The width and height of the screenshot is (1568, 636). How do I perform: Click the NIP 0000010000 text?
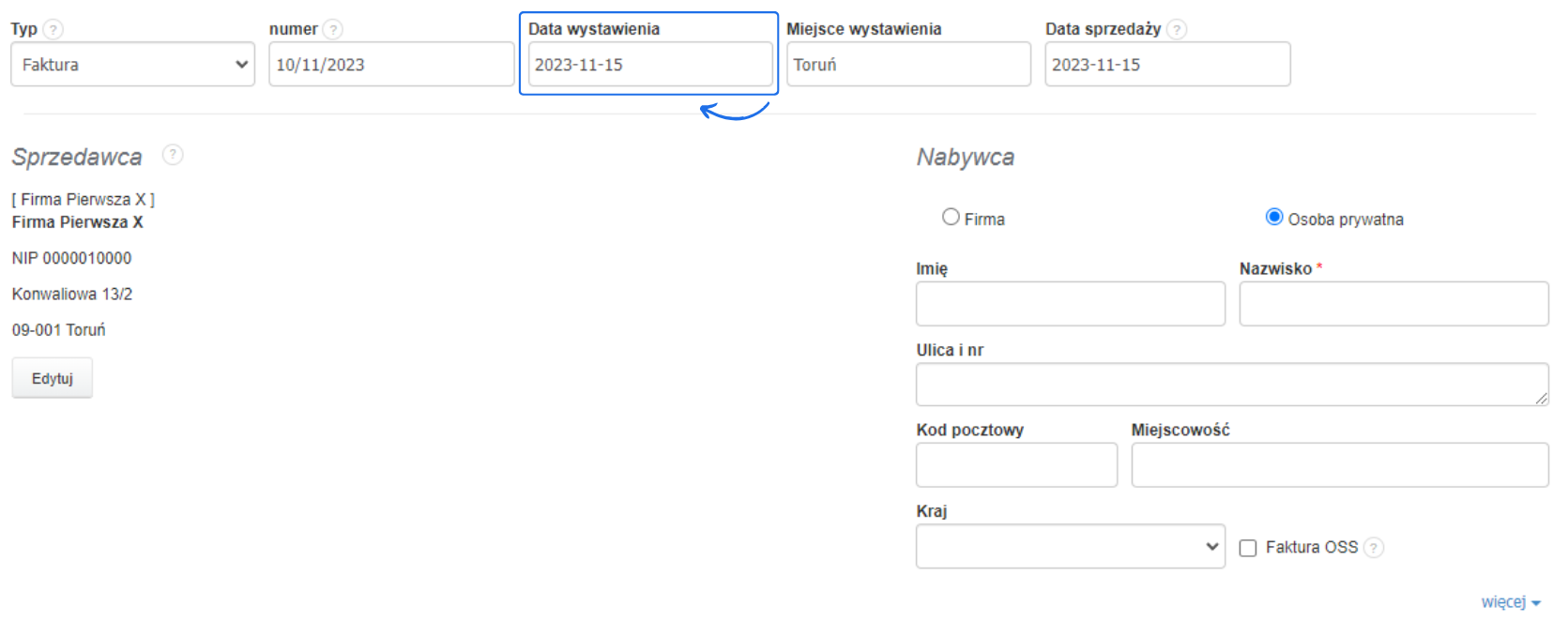[72, 258]
